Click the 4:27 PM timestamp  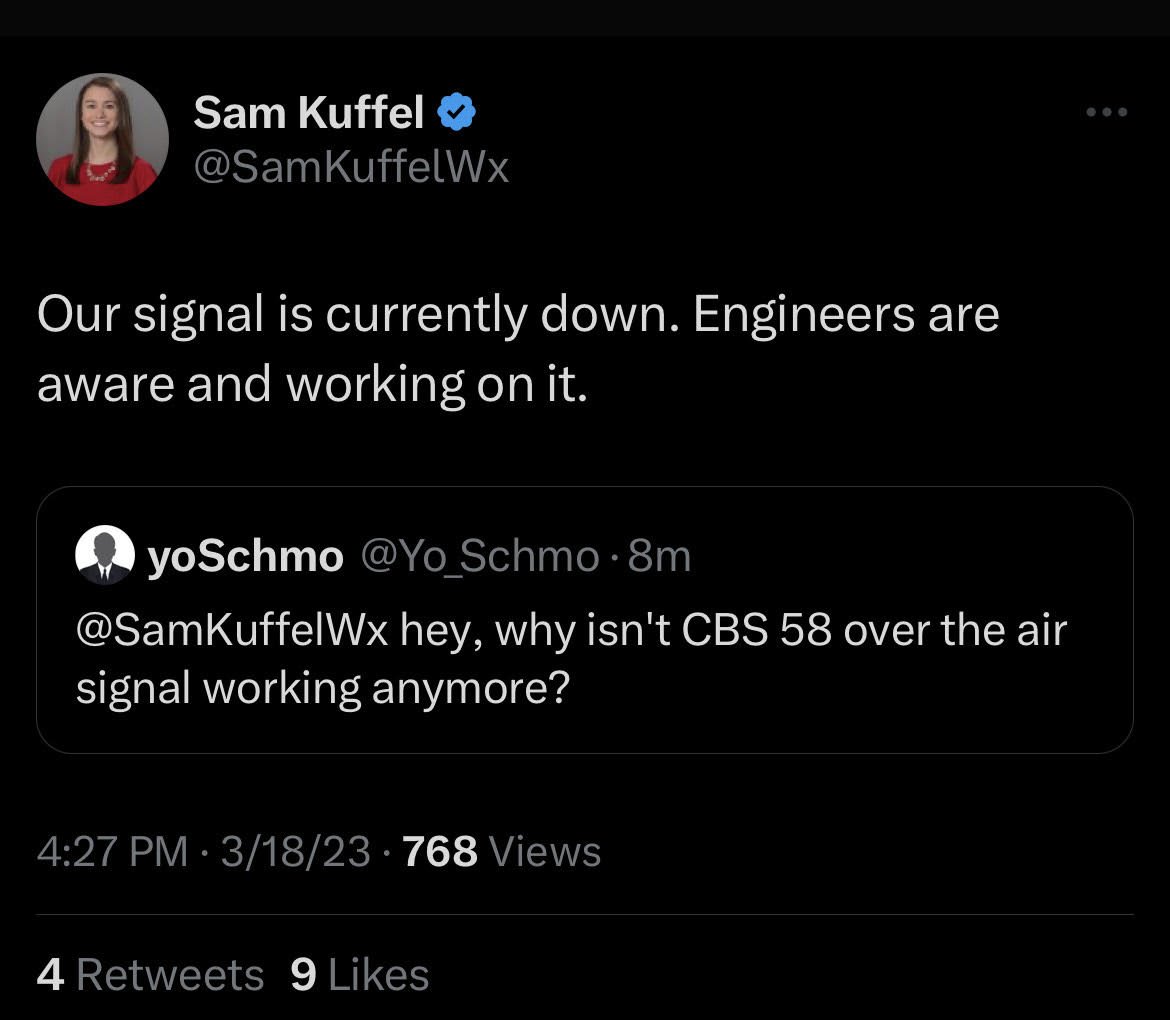tap(112, 852)
